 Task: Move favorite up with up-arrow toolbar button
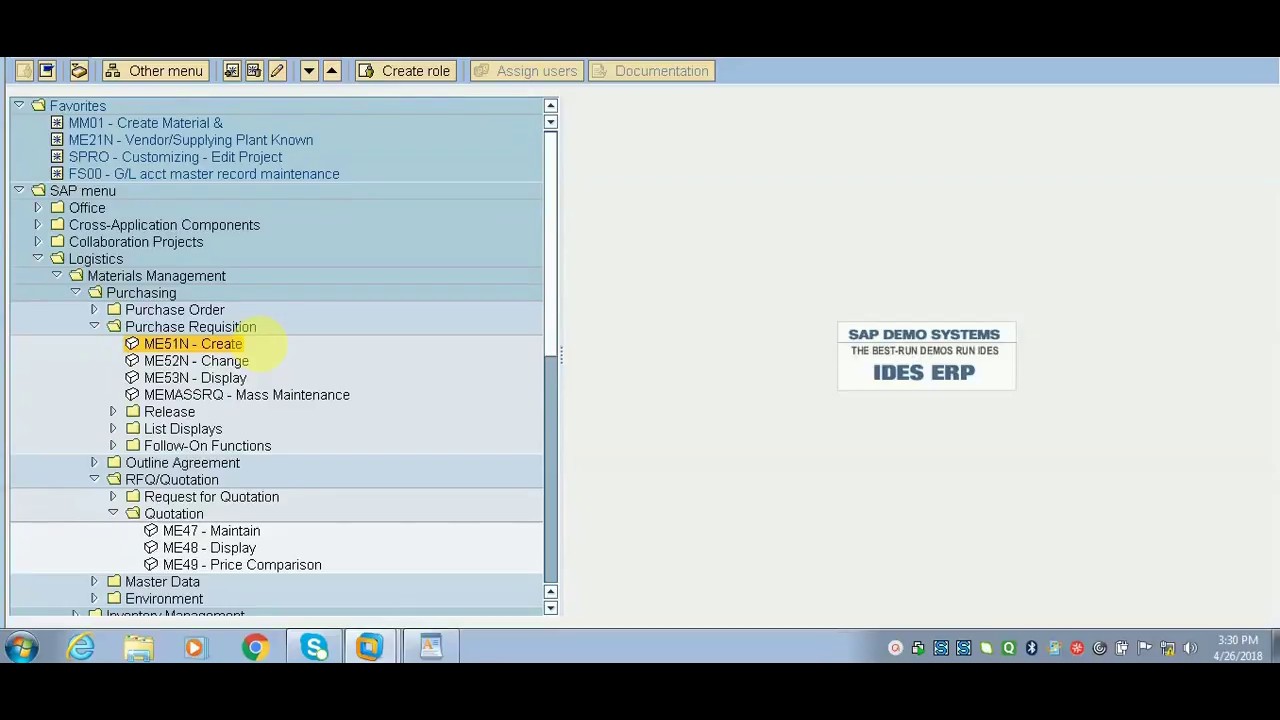(331, 71)
